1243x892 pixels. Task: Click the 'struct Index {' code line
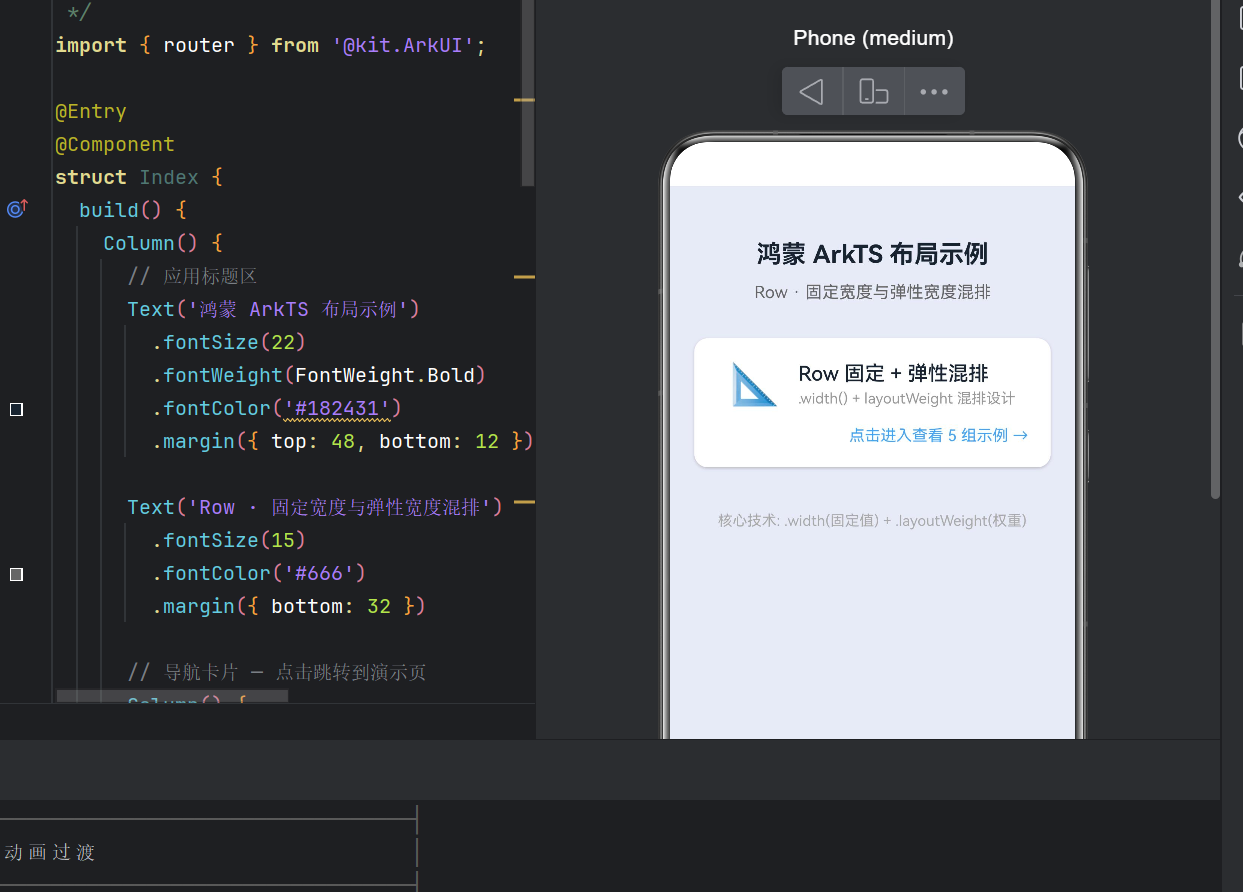coord(139,177)
